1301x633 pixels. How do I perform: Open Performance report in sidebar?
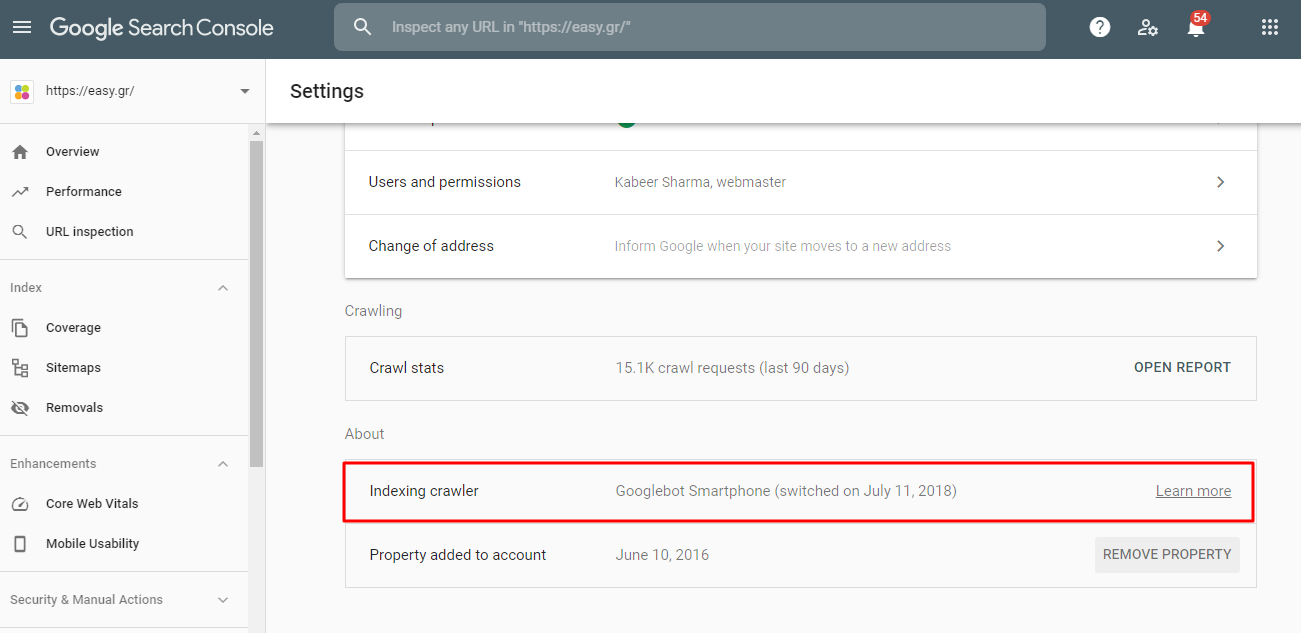click(x=84, y=192)
